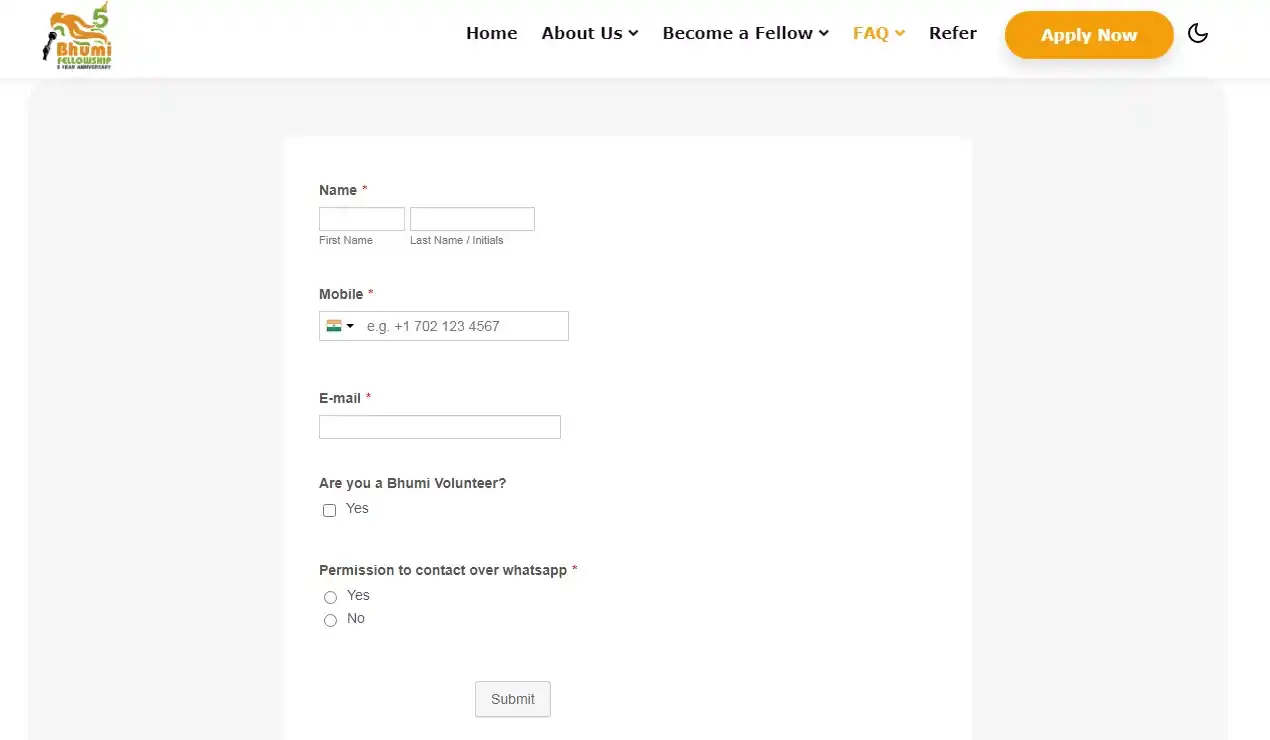Screen dimensions: 1270x740
Task: Click the India flag icon
Action: tap(334, 326)
